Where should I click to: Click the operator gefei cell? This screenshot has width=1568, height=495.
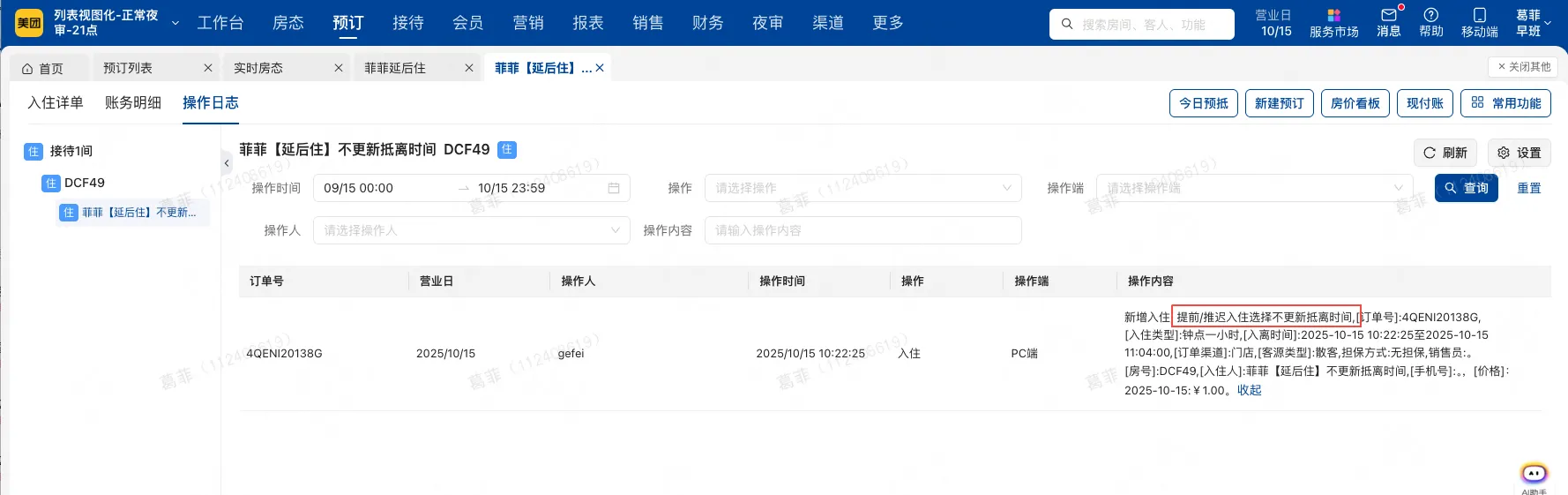[571, 353]
